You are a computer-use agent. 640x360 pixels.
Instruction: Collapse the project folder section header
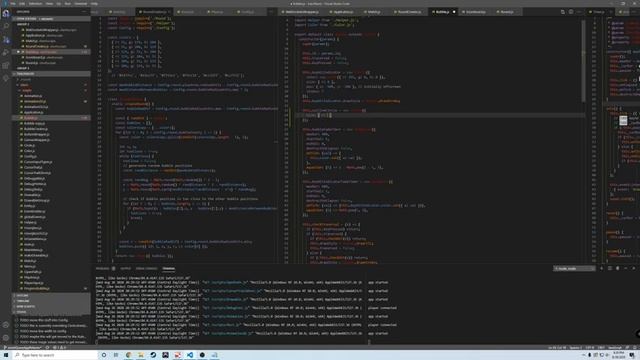coord(51,74)
